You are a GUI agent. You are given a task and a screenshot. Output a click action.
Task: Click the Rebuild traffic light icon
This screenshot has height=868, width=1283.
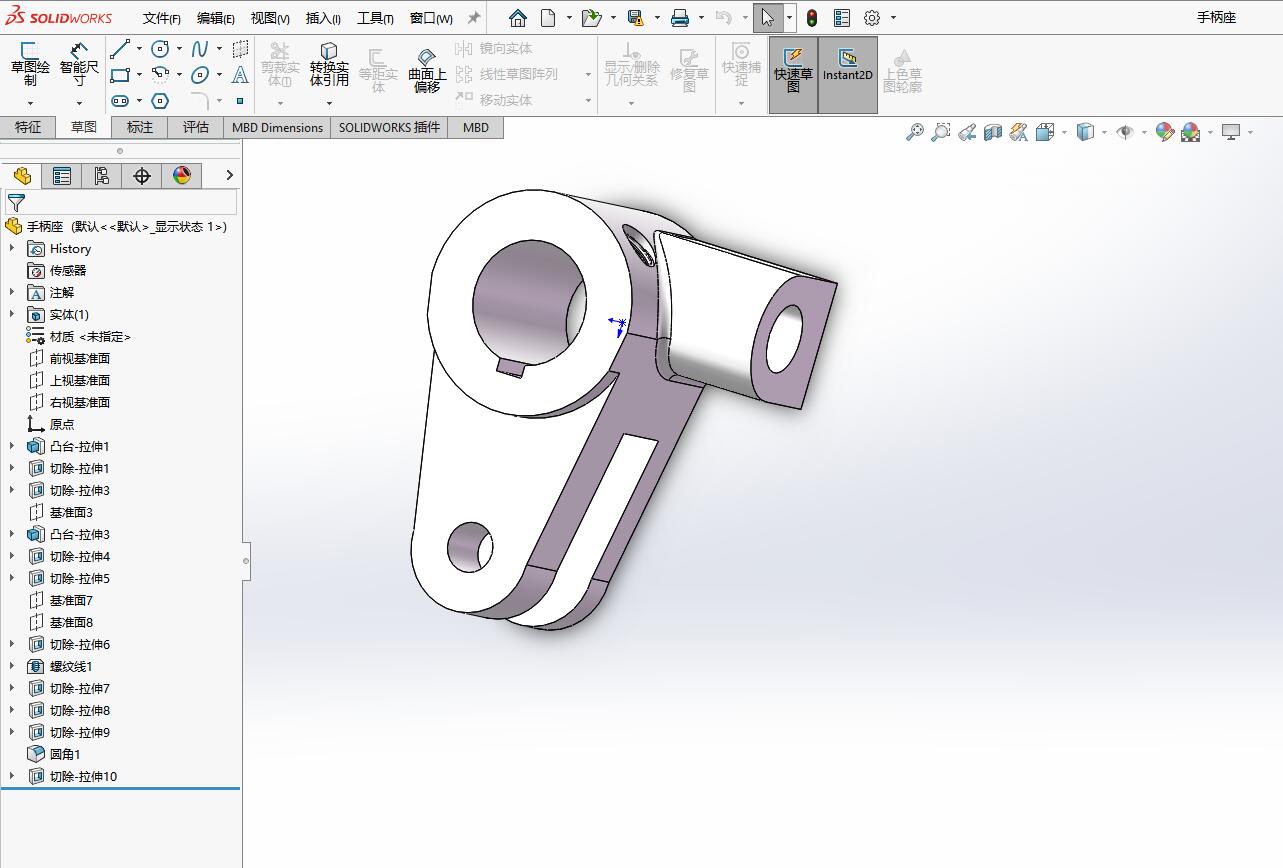pyautogui.click(x=812, y=18)
